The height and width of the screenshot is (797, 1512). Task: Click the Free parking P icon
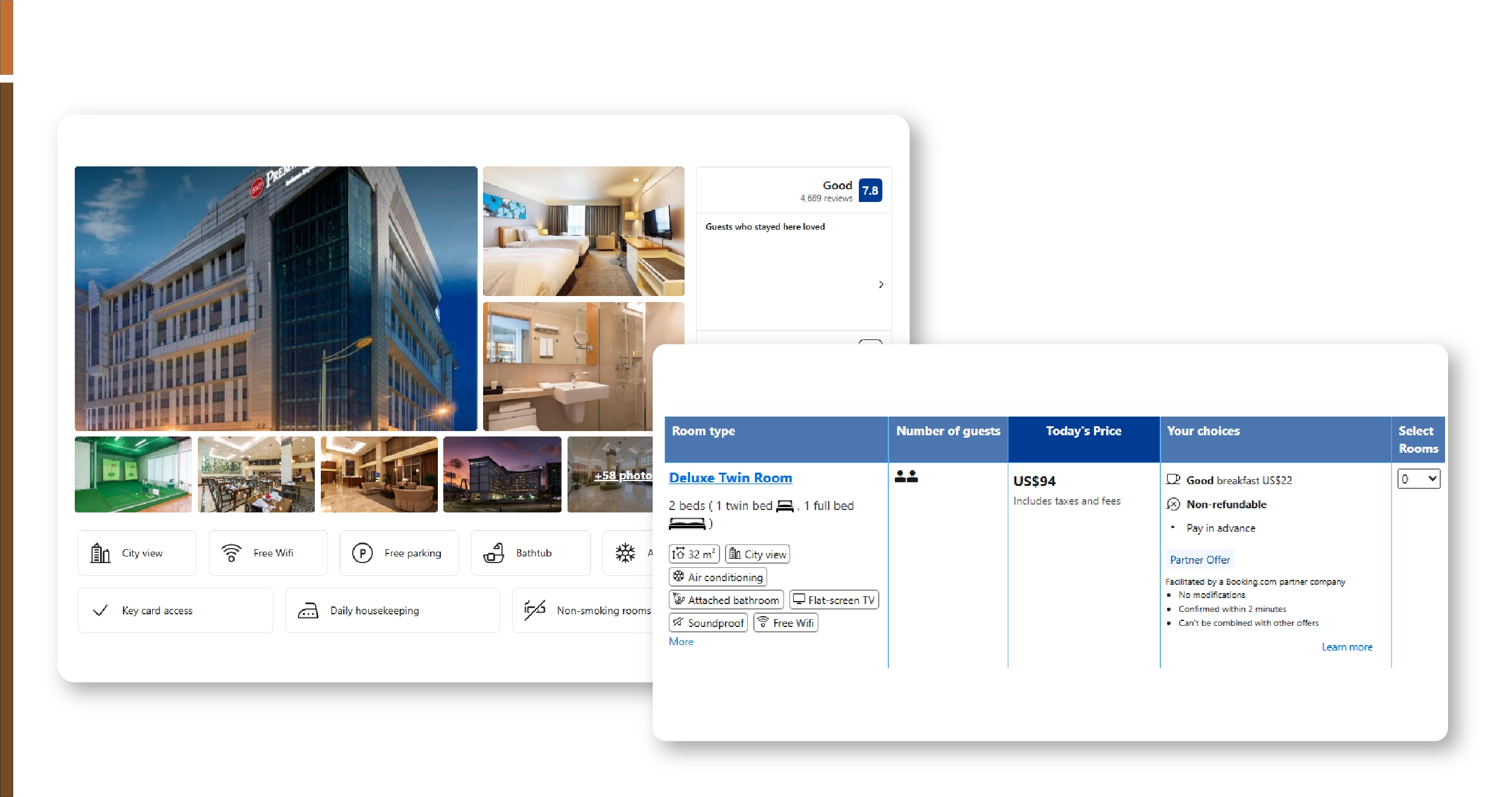(362, 553)
